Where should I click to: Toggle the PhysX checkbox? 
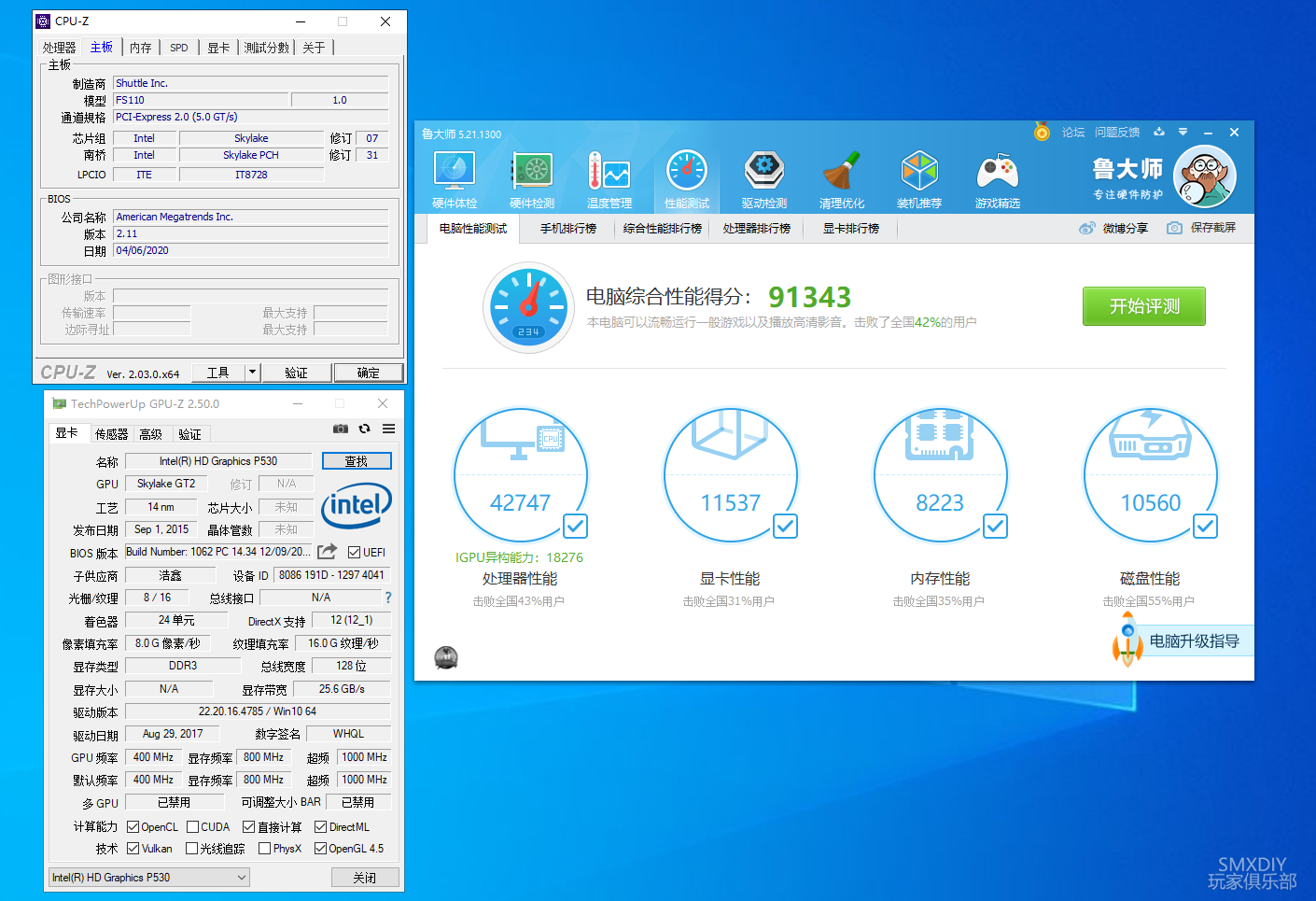264,849
